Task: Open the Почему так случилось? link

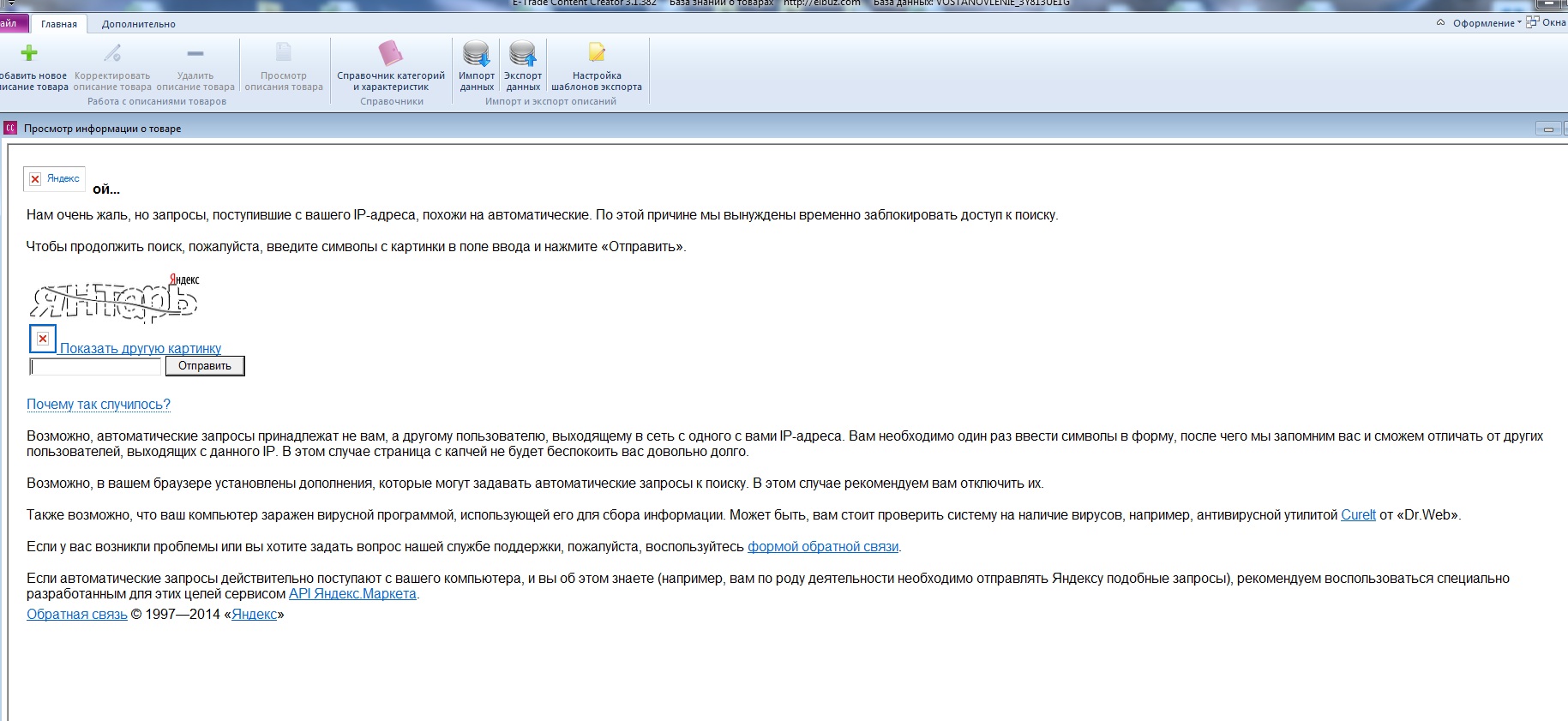Action: (99, 405)
